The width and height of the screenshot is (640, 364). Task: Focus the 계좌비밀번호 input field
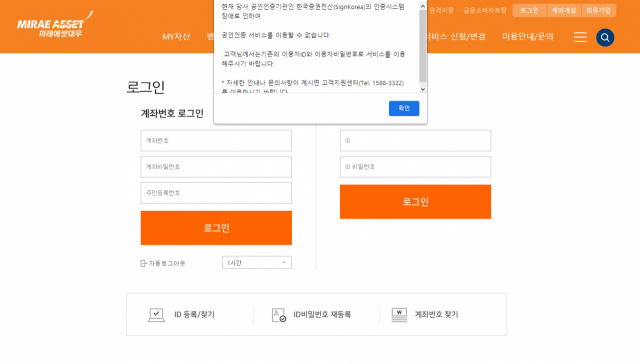(216, 166)
